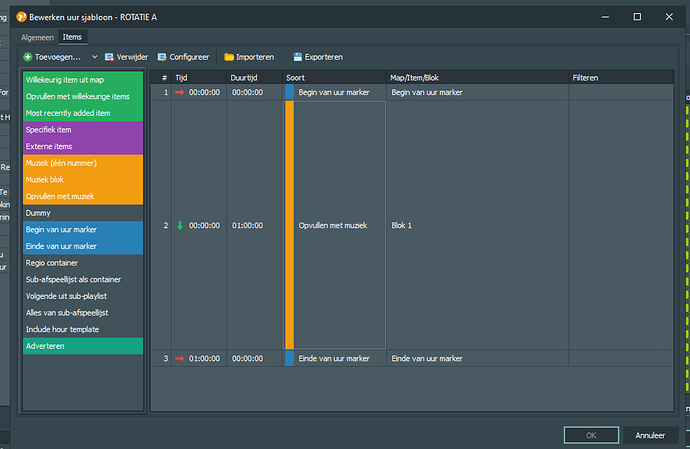690x449 pixels.
Task: Click the 'Soort' column header
Action: point(296,76)
